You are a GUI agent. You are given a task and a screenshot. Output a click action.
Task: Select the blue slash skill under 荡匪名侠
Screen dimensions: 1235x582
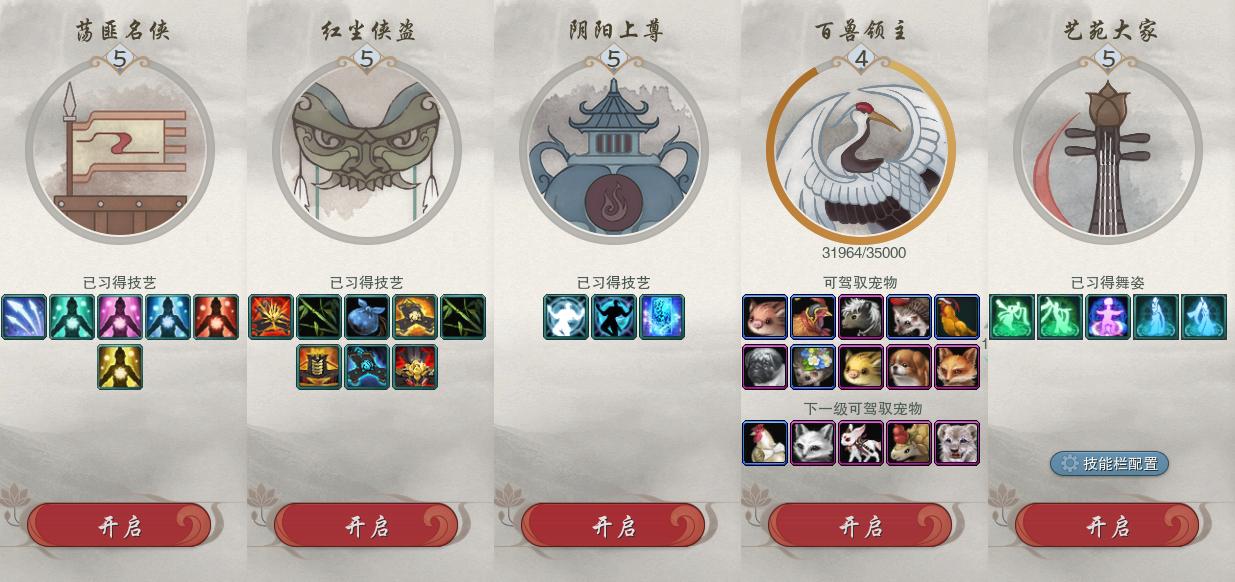(24, 317)
